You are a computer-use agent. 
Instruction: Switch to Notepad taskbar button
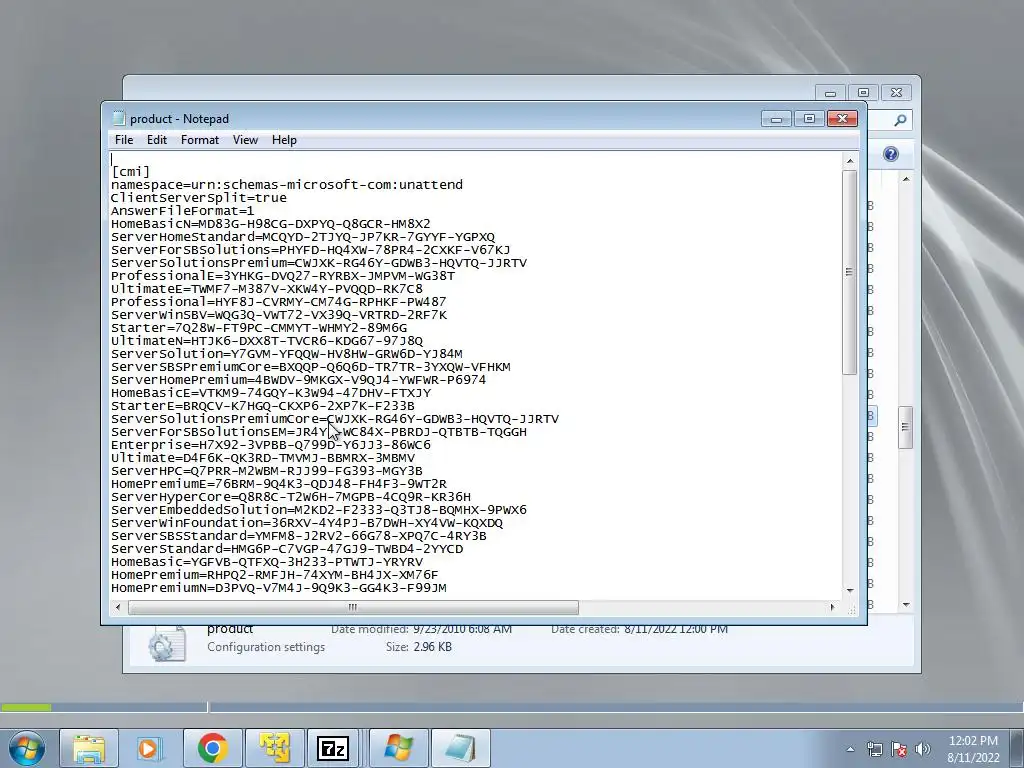coord(460,748)
